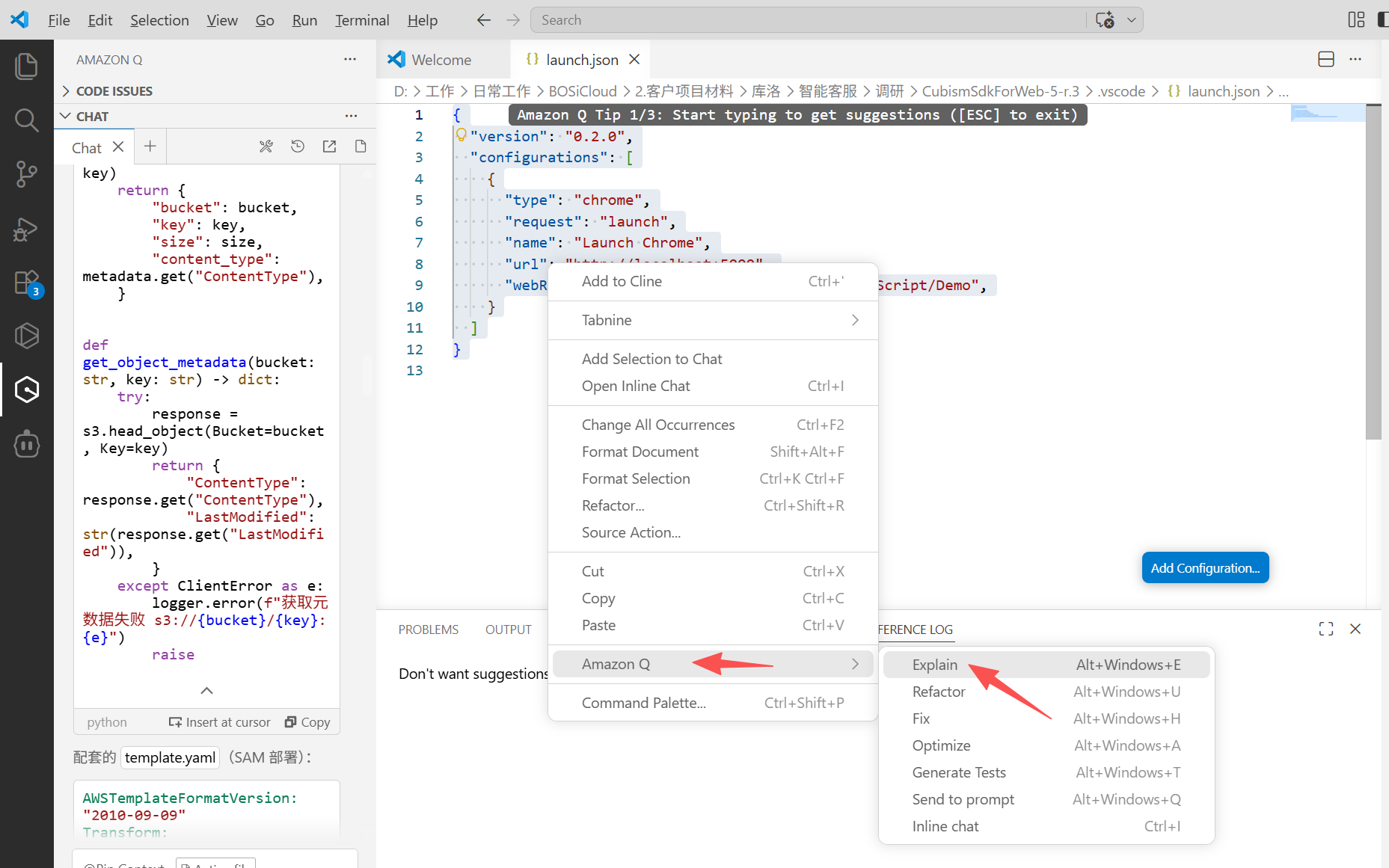
Task: Select Add Selection to Chat
Action: [713, 359]
